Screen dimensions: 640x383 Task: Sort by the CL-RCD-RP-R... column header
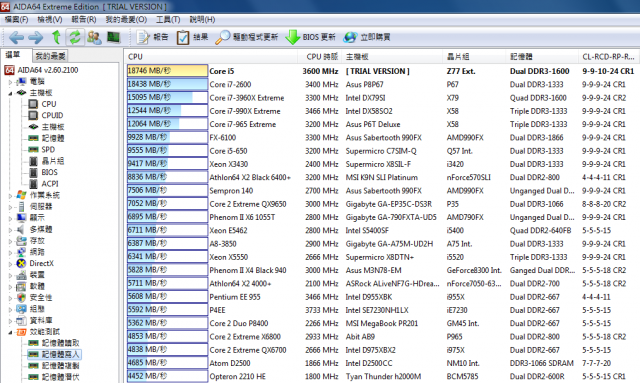(x=609, y=57)
